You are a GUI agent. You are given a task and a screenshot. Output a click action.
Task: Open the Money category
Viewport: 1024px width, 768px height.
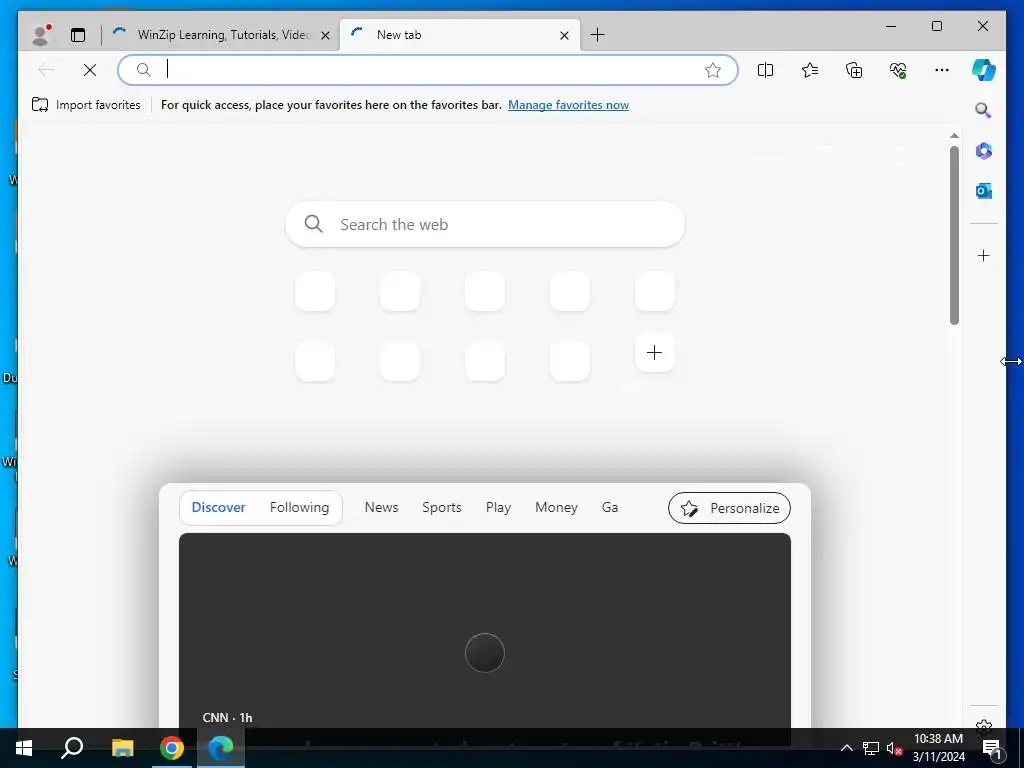point(556,507)
